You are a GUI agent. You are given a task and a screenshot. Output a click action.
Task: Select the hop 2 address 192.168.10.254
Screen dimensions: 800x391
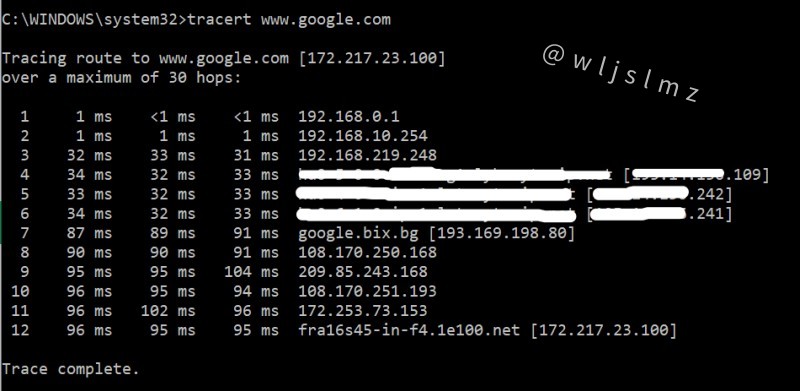(363, 136)
